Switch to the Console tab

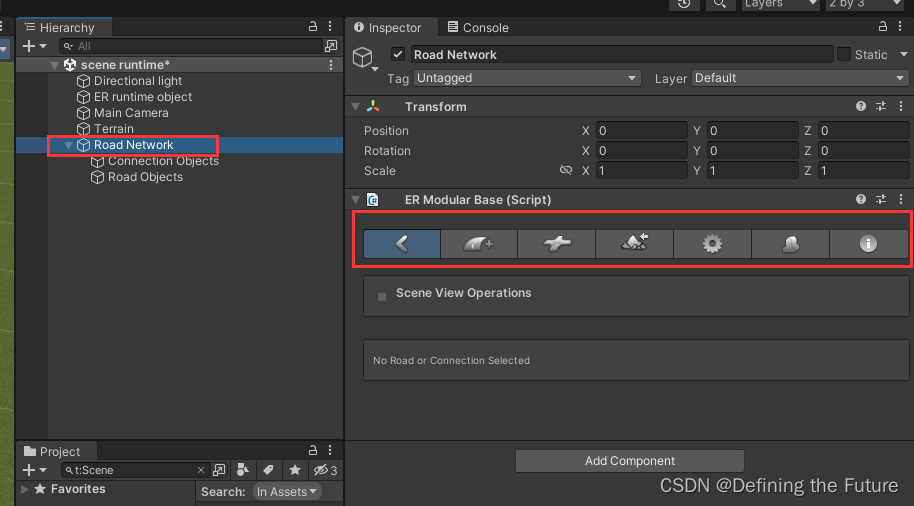477,27
